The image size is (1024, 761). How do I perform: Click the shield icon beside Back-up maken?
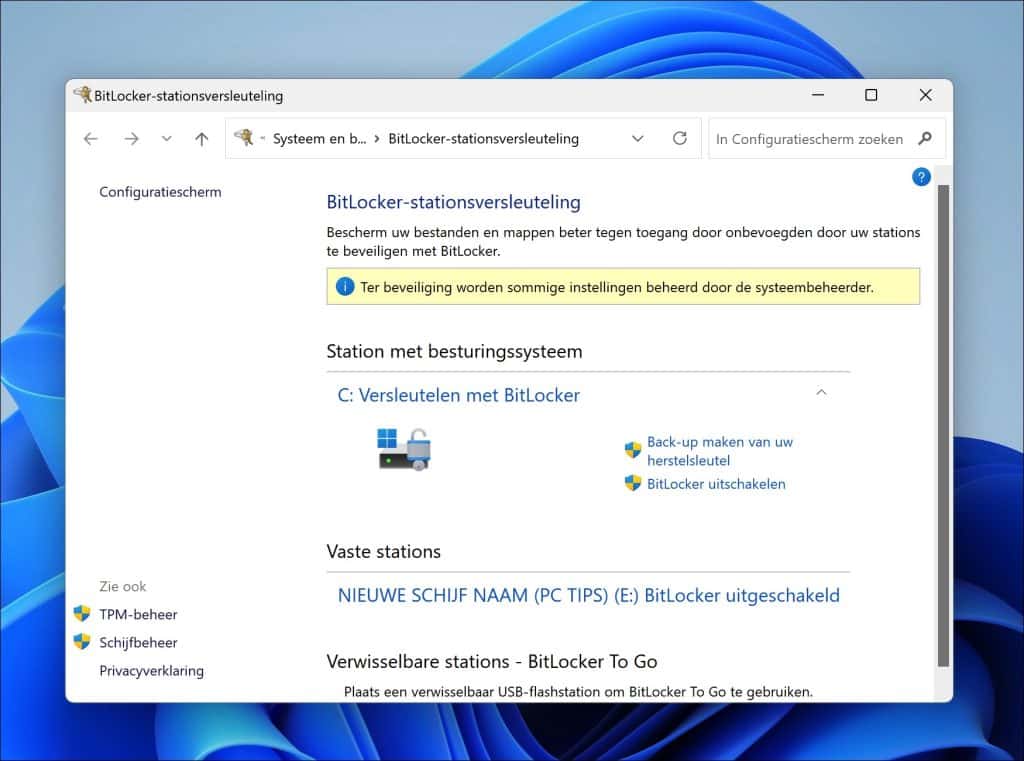point(633,449)
